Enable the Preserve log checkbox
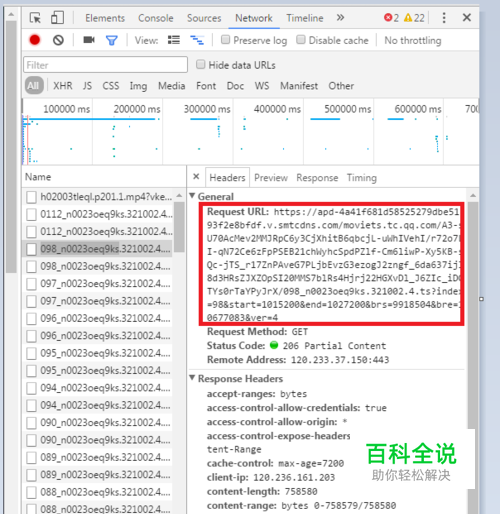 tap(226, 40)
